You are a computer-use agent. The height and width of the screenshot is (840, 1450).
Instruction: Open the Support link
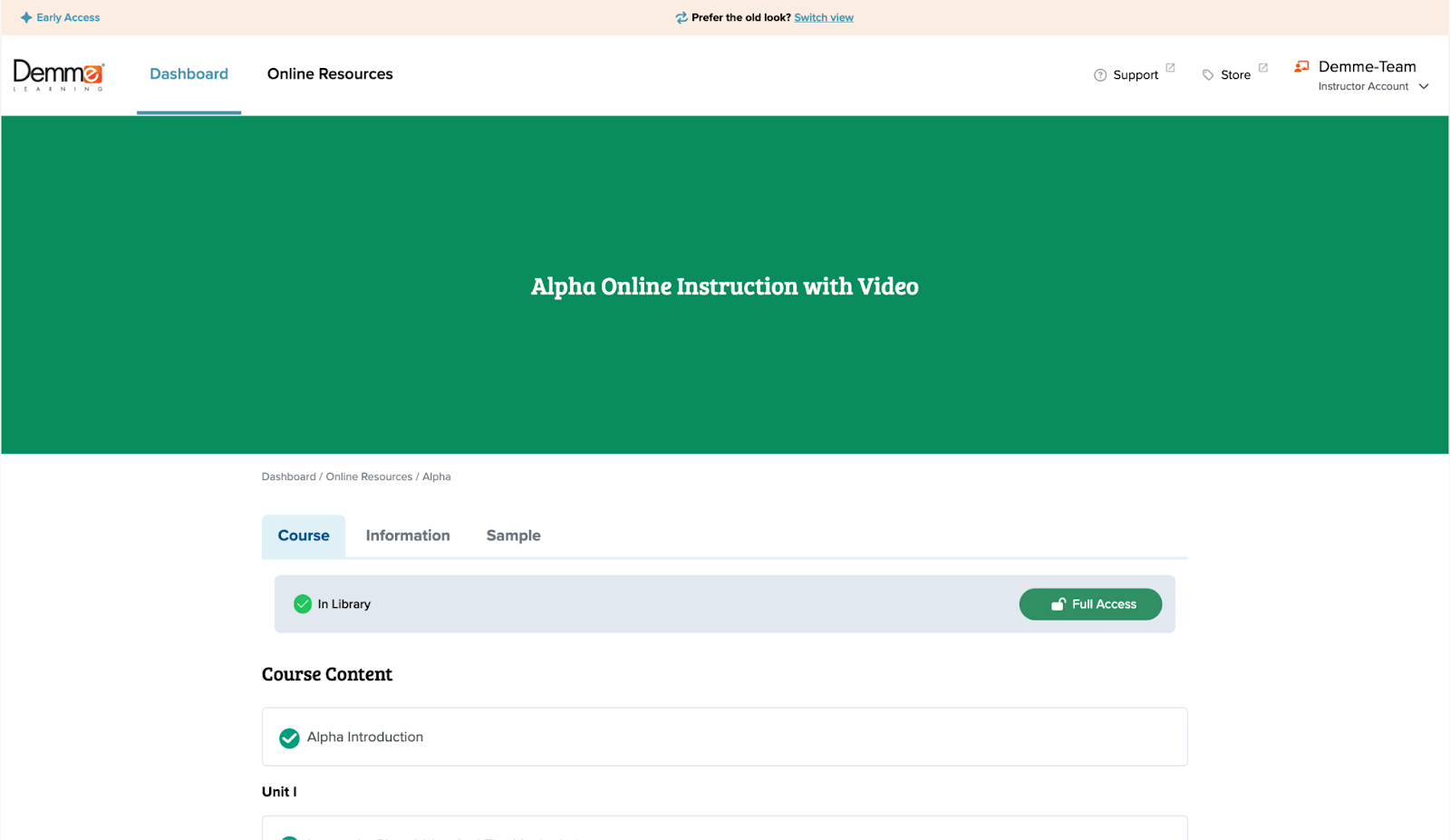pos(1135,74)
